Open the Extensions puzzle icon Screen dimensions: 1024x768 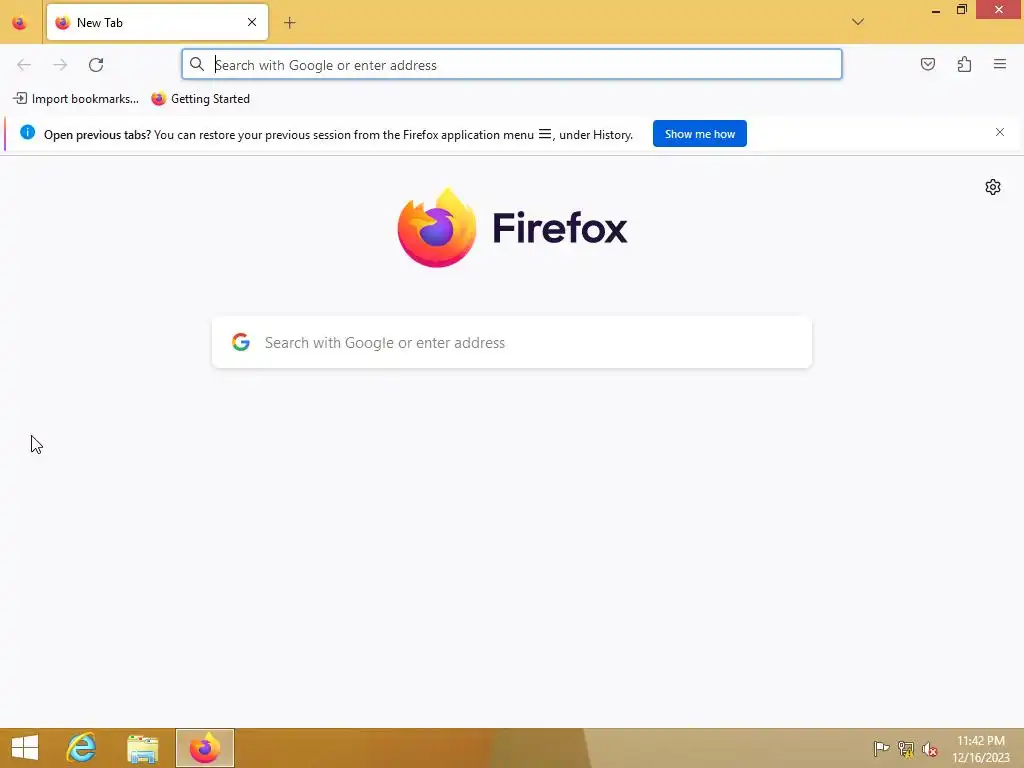[x=965, y=64]
